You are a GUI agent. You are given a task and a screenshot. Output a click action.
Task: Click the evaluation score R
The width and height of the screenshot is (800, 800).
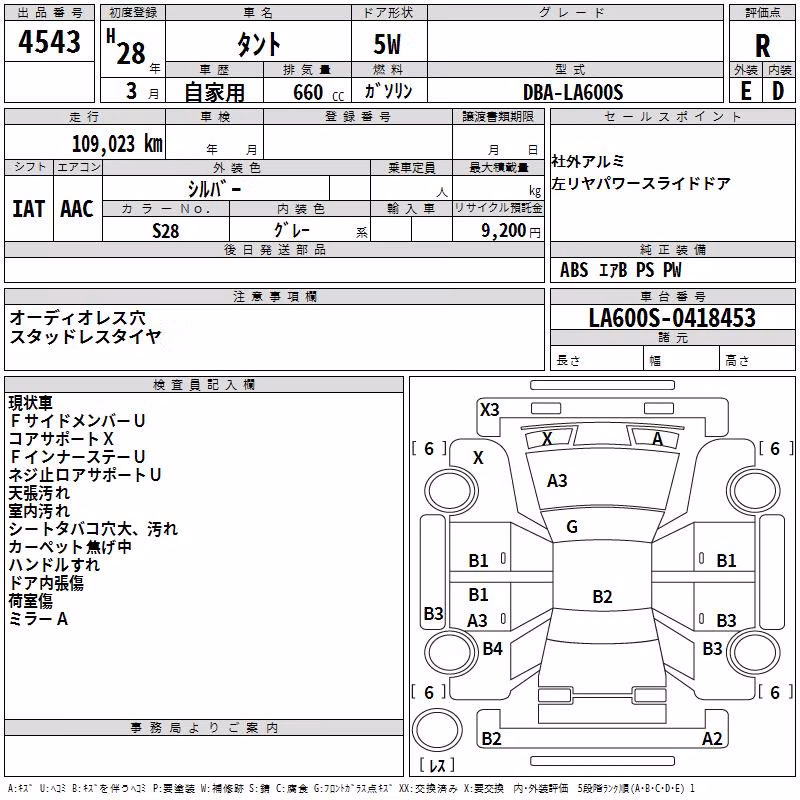click(x=762, y=46)
